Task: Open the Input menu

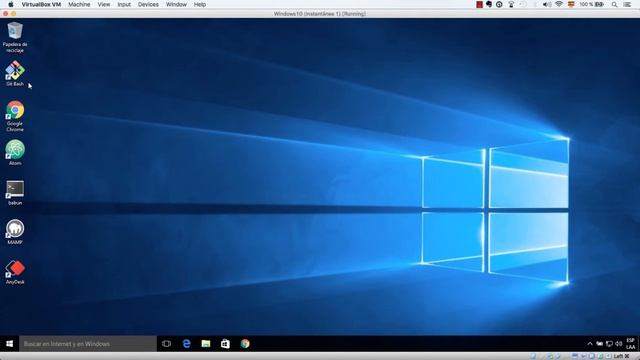Action: 124,4
